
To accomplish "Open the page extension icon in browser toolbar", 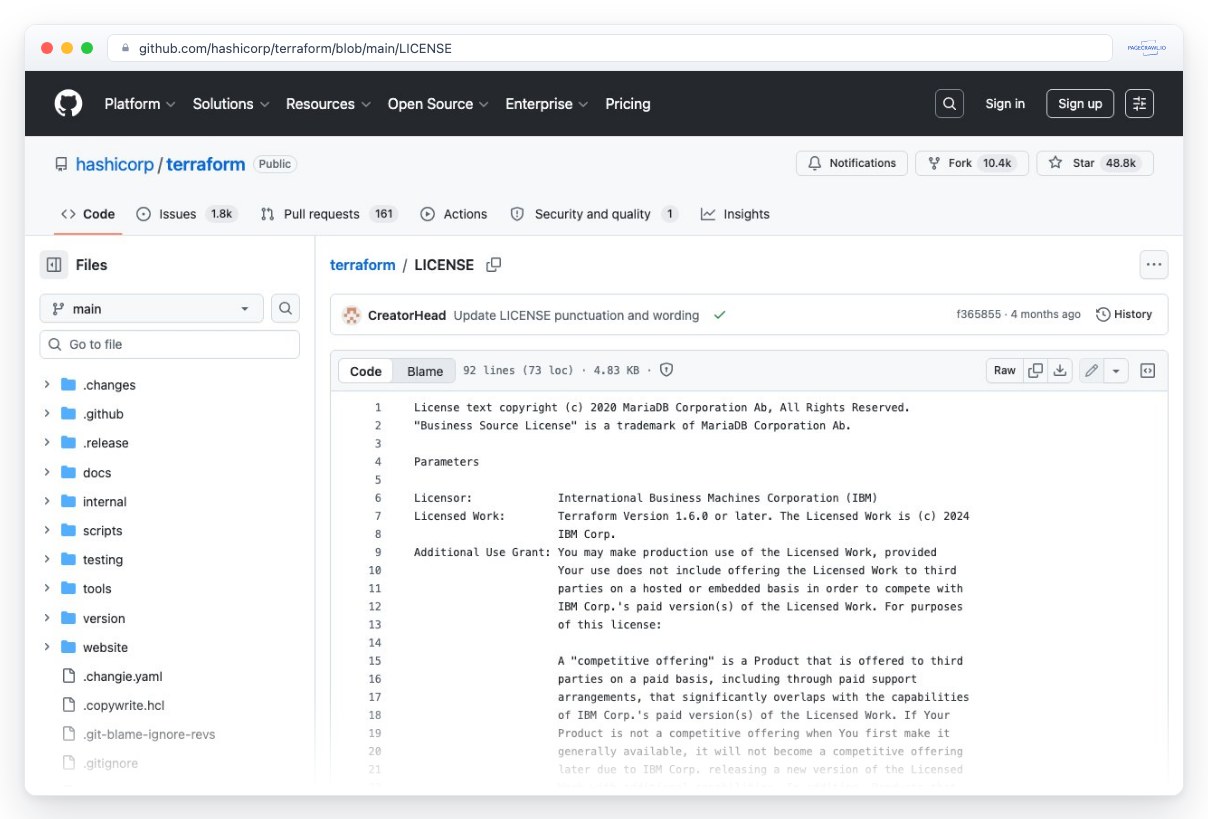I will (x=1146, y=48).
